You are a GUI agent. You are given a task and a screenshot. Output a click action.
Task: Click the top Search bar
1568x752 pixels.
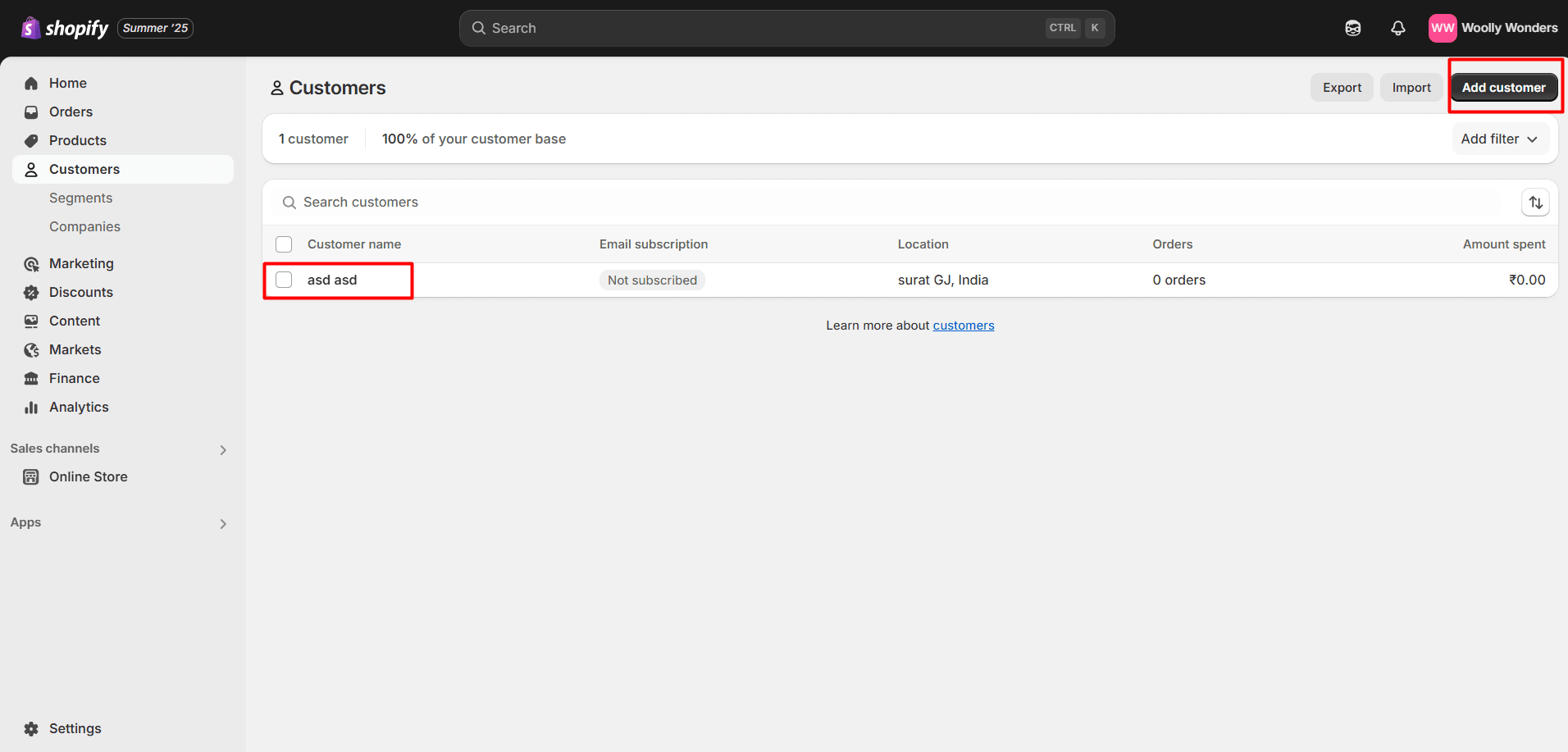pyautogui.click(x=786, y=28)
